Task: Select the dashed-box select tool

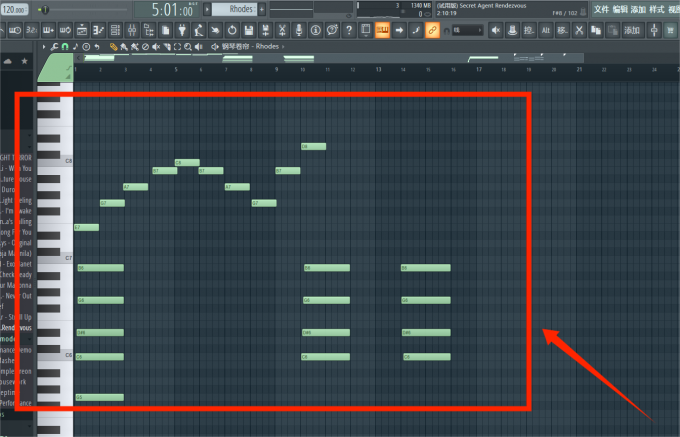Action: coord(177,46)
